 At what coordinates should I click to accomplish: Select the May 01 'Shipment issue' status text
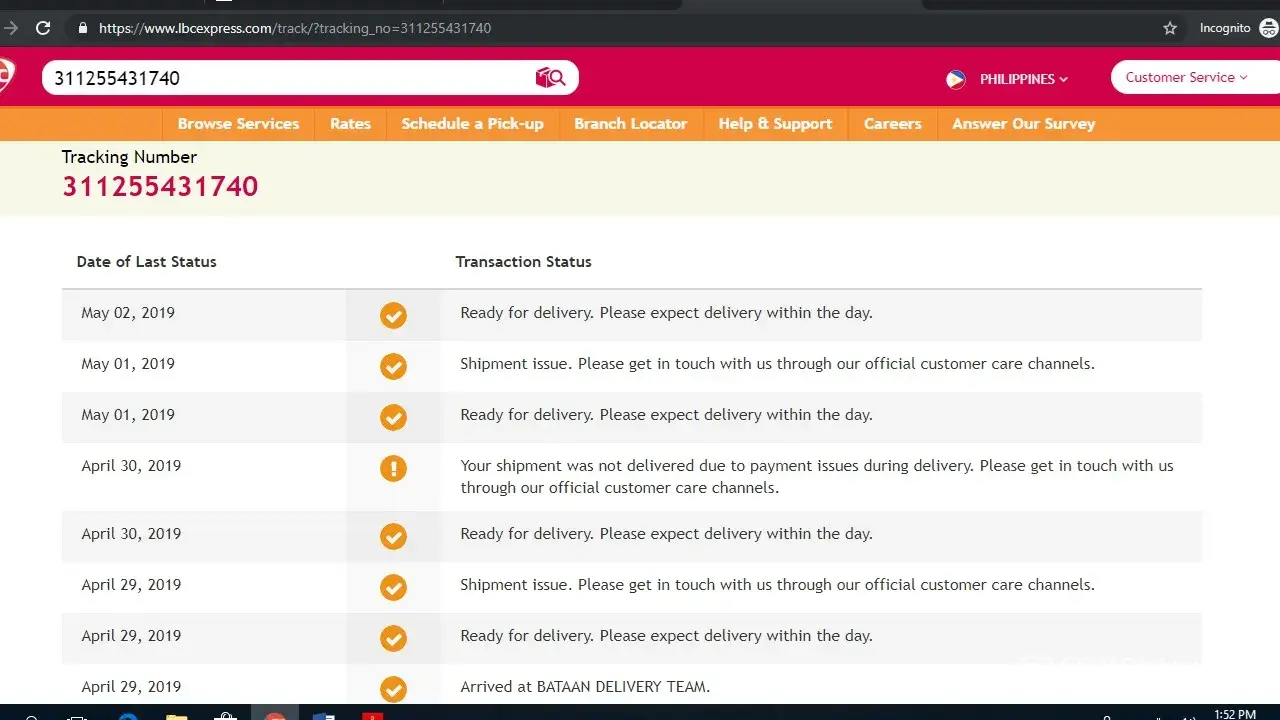[777, 364]
